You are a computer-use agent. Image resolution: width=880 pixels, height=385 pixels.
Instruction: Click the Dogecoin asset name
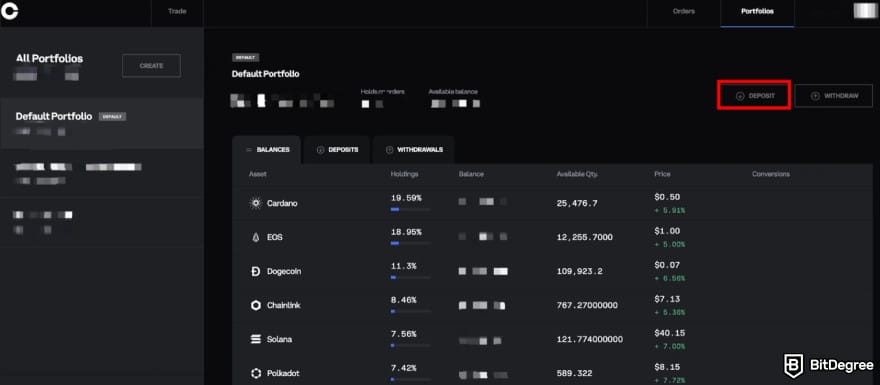284,272
